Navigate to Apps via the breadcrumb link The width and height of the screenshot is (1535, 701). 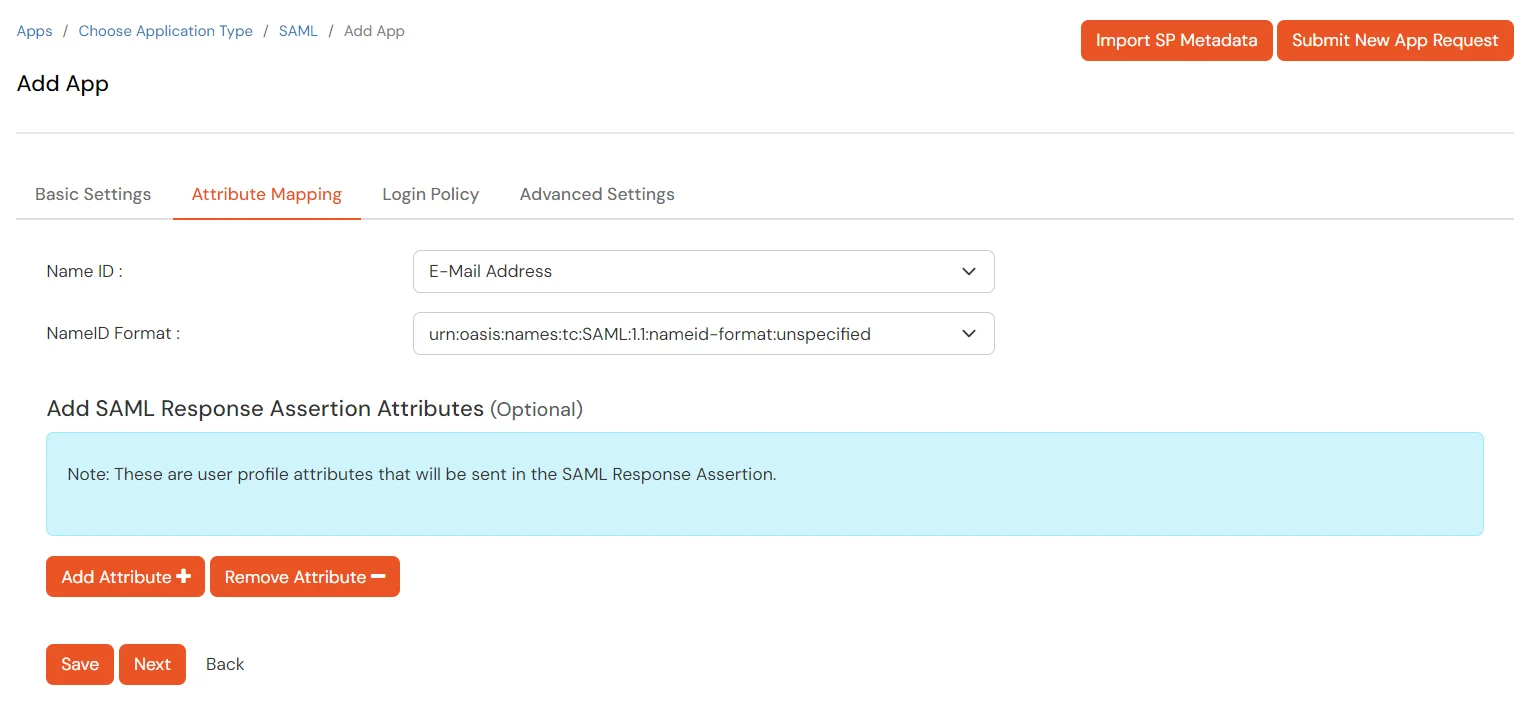coord(34,30)
